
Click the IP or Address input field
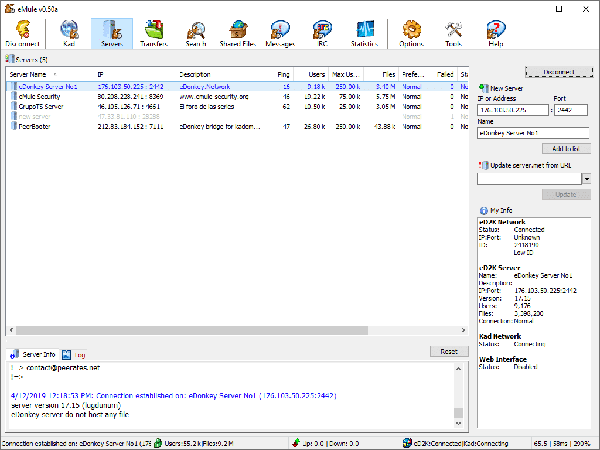click(513, 110)
